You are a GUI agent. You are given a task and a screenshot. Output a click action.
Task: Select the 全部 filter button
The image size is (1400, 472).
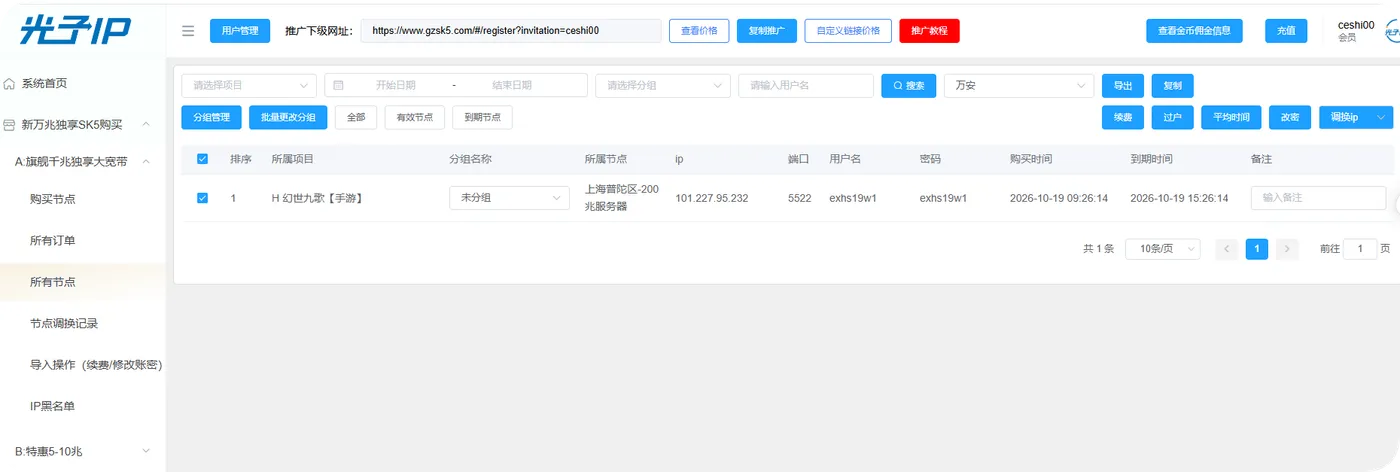(x=356, y=117)
